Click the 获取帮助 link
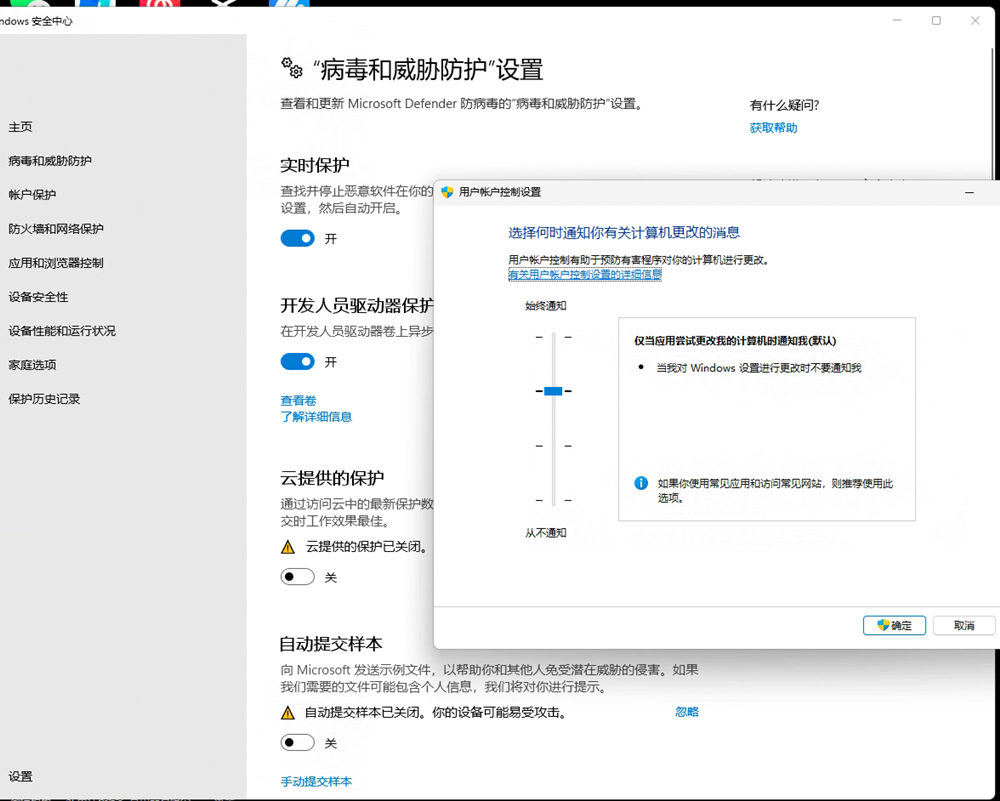Viewport: 1000px width, 801px height. click(773, 128)
